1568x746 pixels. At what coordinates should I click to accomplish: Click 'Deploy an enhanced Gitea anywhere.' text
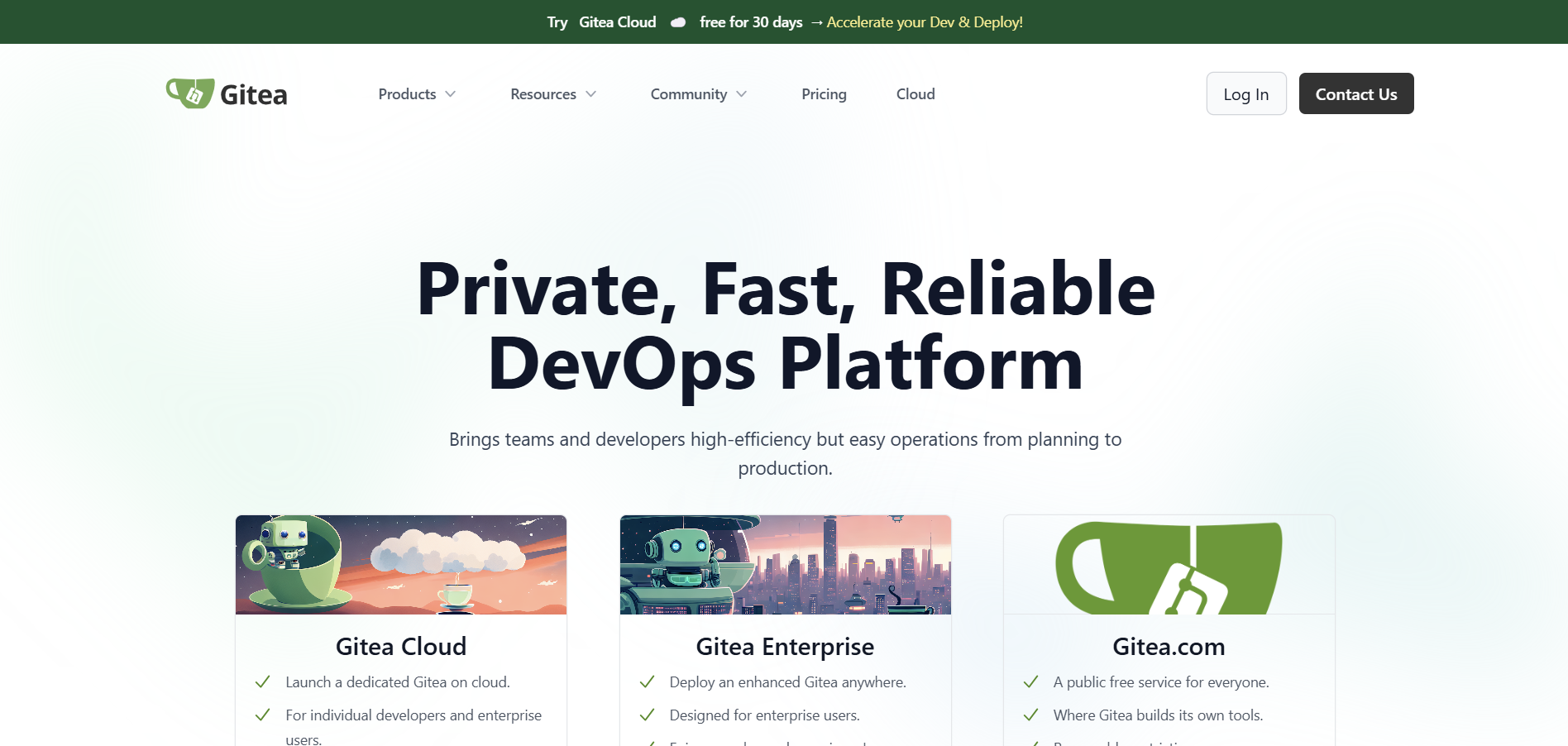pyautogui.click(x=788, y=682)
